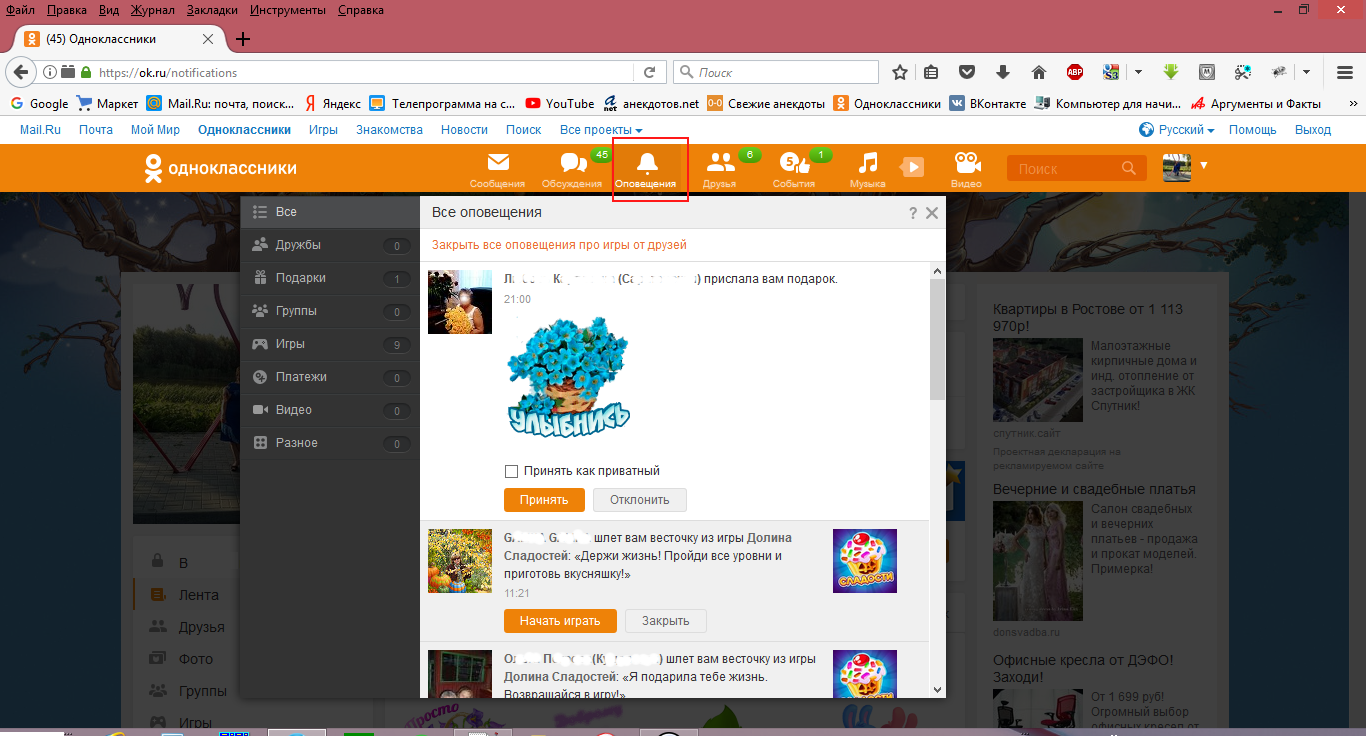
Task: Open ВКонтакте bookmark
Action: pyautogui.click(x=987, y=103)
